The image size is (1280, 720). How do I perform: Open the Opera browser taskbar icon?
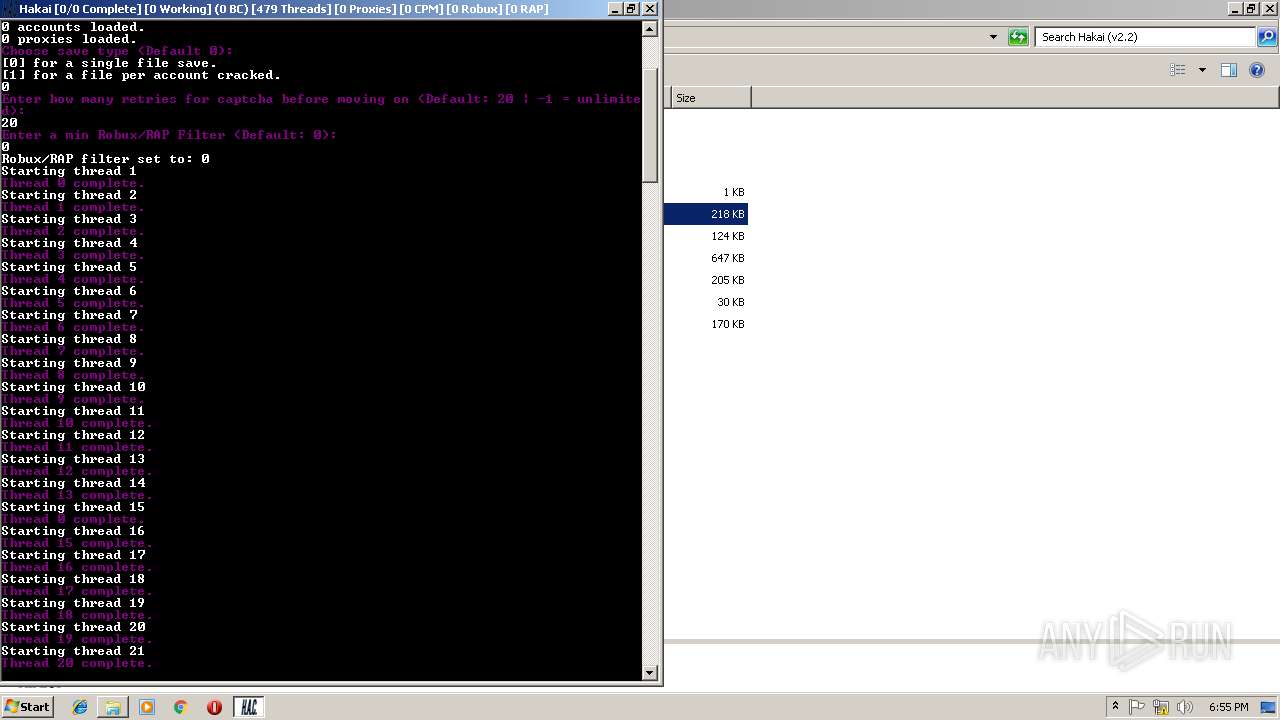[x=214, y=707]
